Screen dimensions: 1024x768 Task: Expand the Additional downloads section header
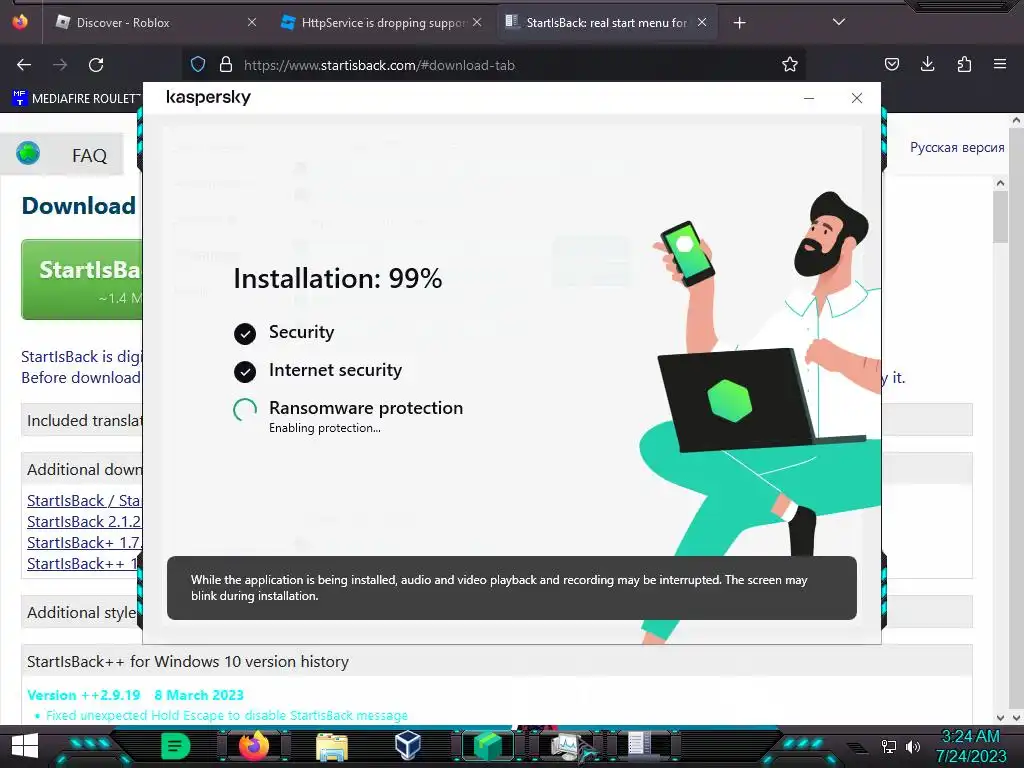pyautogui.click(x=84, y=470)
